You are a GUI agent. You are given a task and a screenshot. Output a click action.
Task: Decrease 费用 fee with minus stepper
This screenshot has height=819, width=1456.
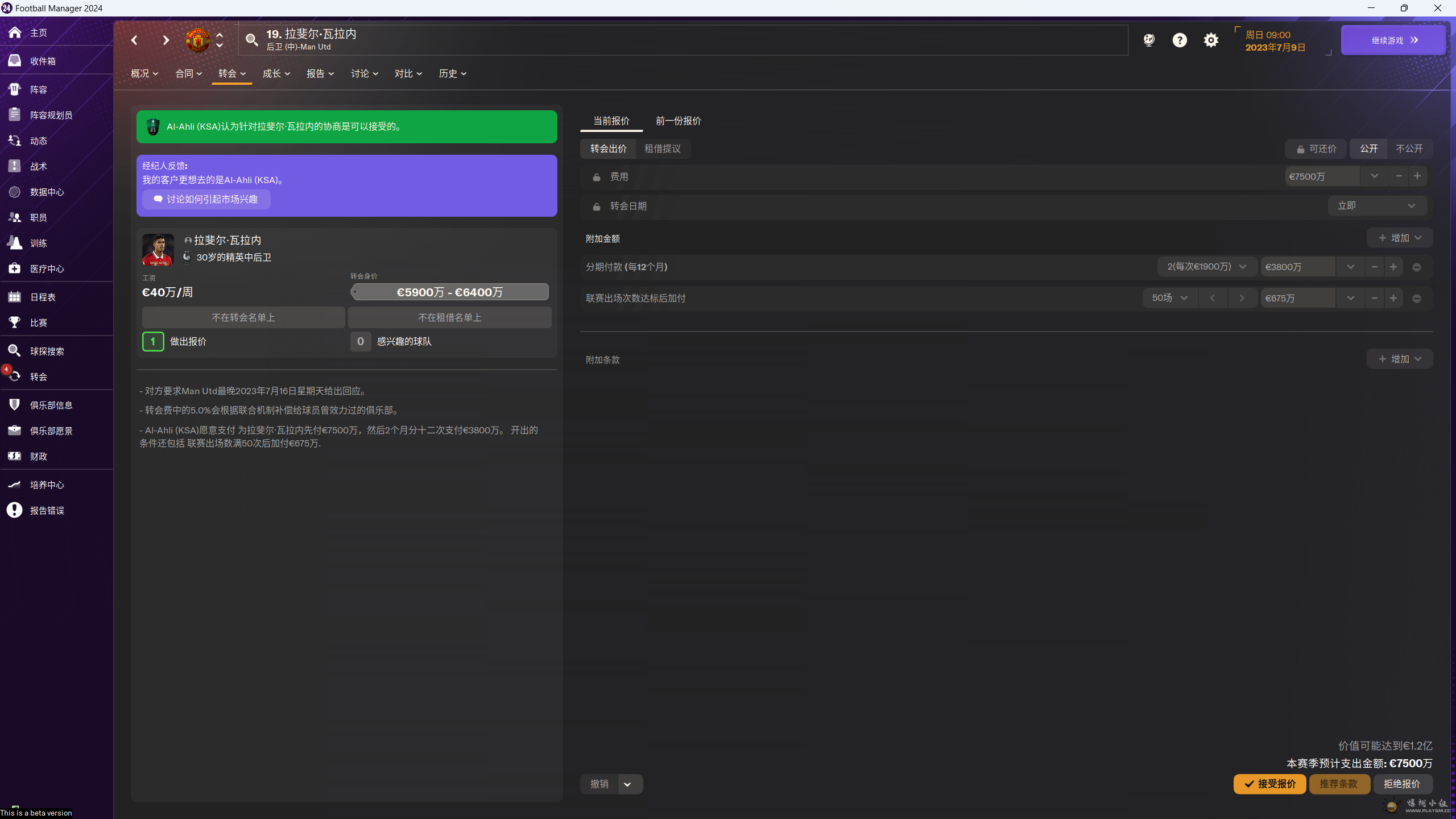pos(1399,176)
